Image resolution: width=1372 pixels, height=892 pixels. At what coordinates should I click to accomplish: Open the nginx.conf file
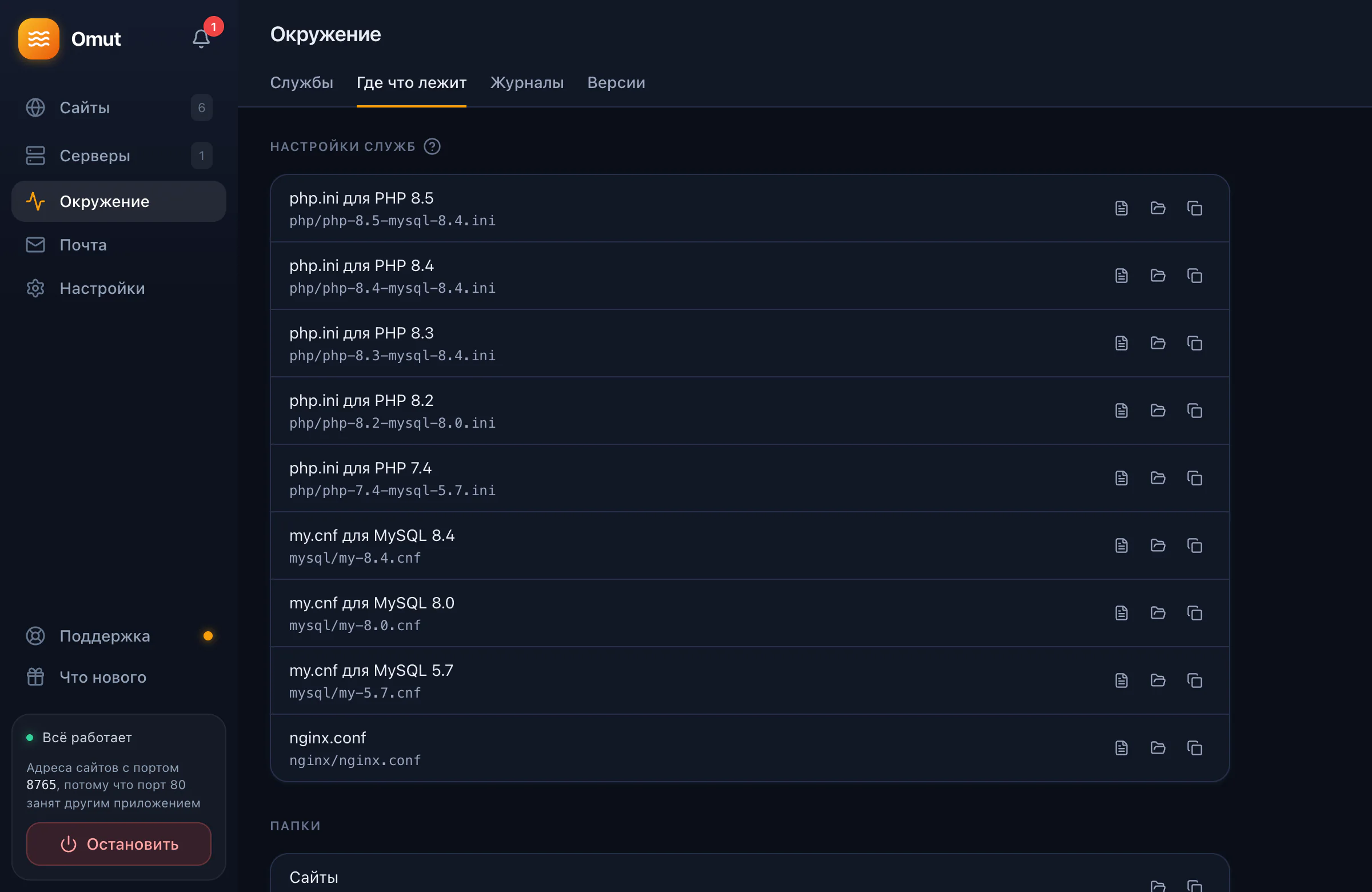coord(1121,748)
